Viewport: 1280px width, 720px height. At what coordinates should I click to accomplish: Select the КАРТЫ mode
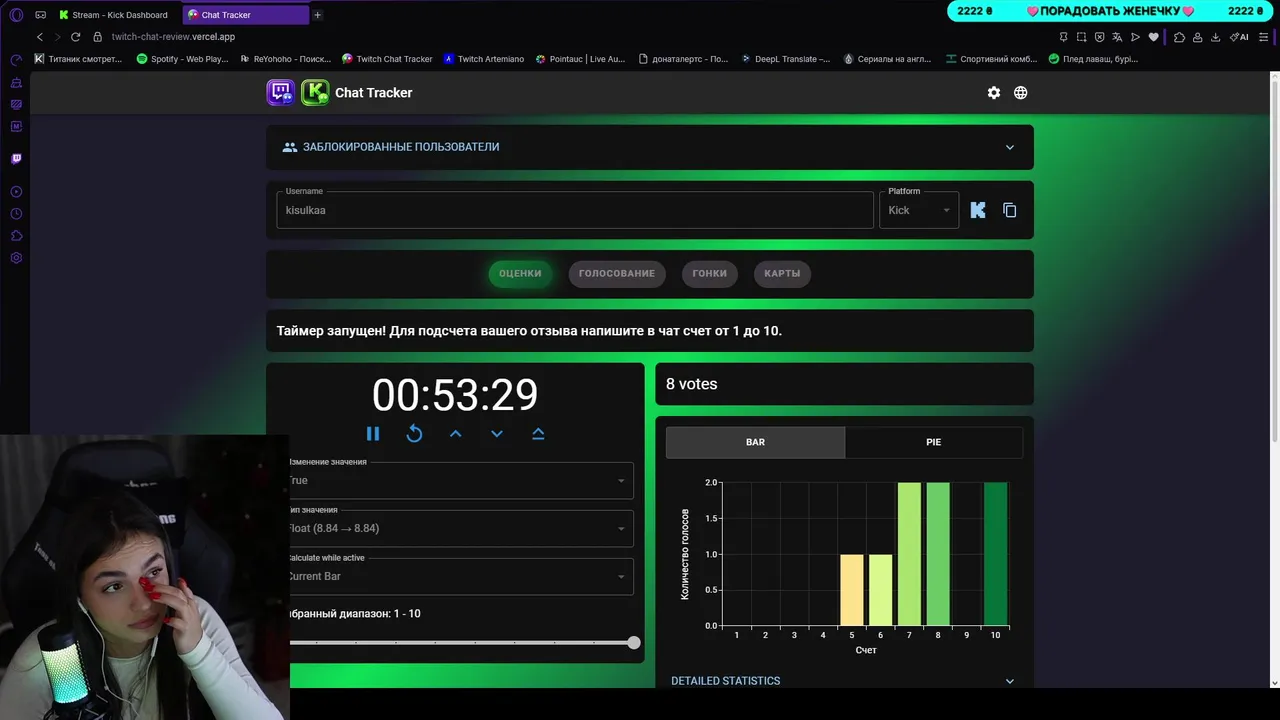[x=782, y=273]
